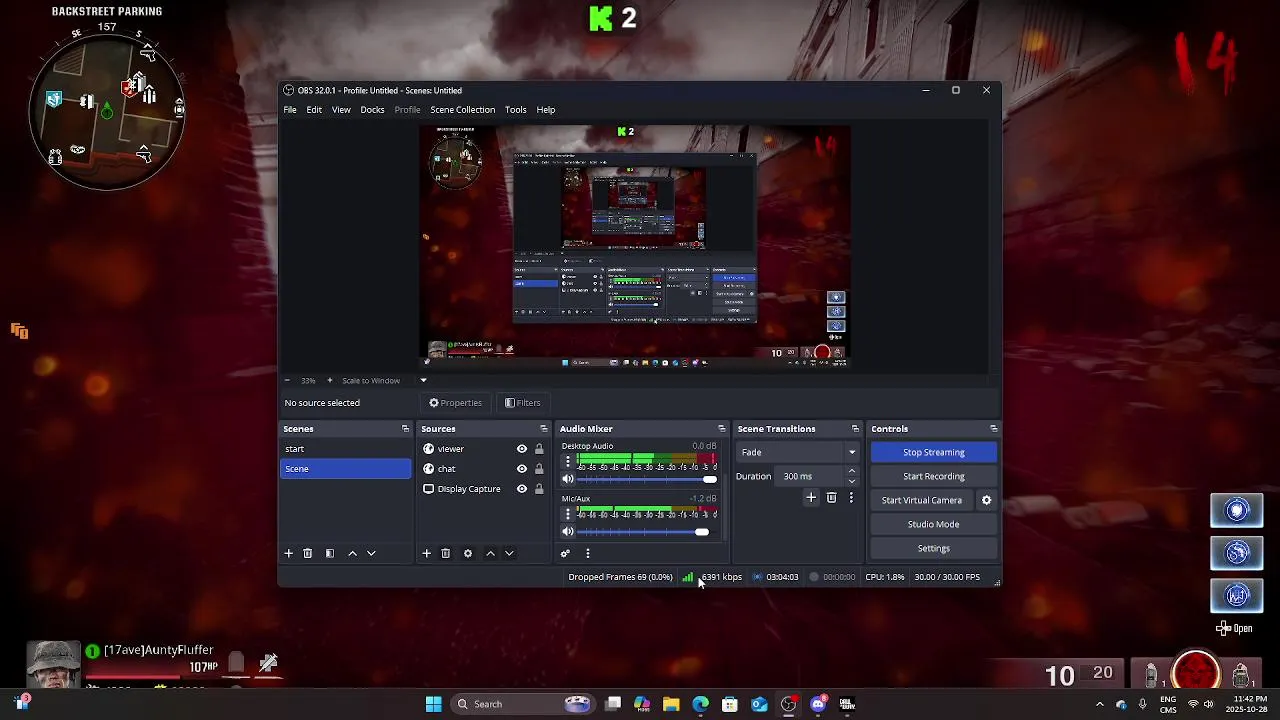1280x720 pixels.
Task: Undock the Audio Mixer panel
Action: point(721,429)
